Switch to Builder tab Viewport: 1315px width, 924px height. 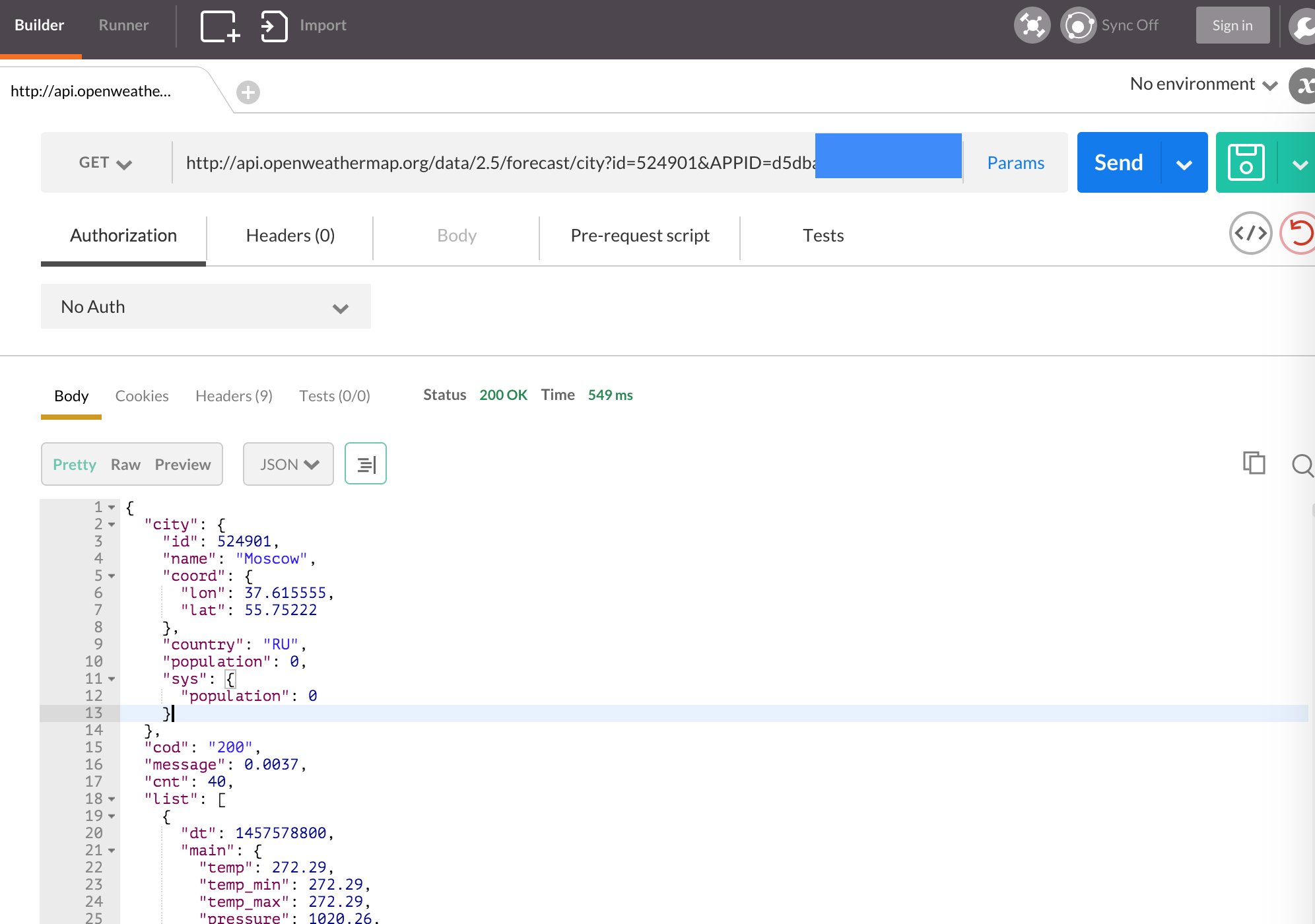tap(40, 26)
